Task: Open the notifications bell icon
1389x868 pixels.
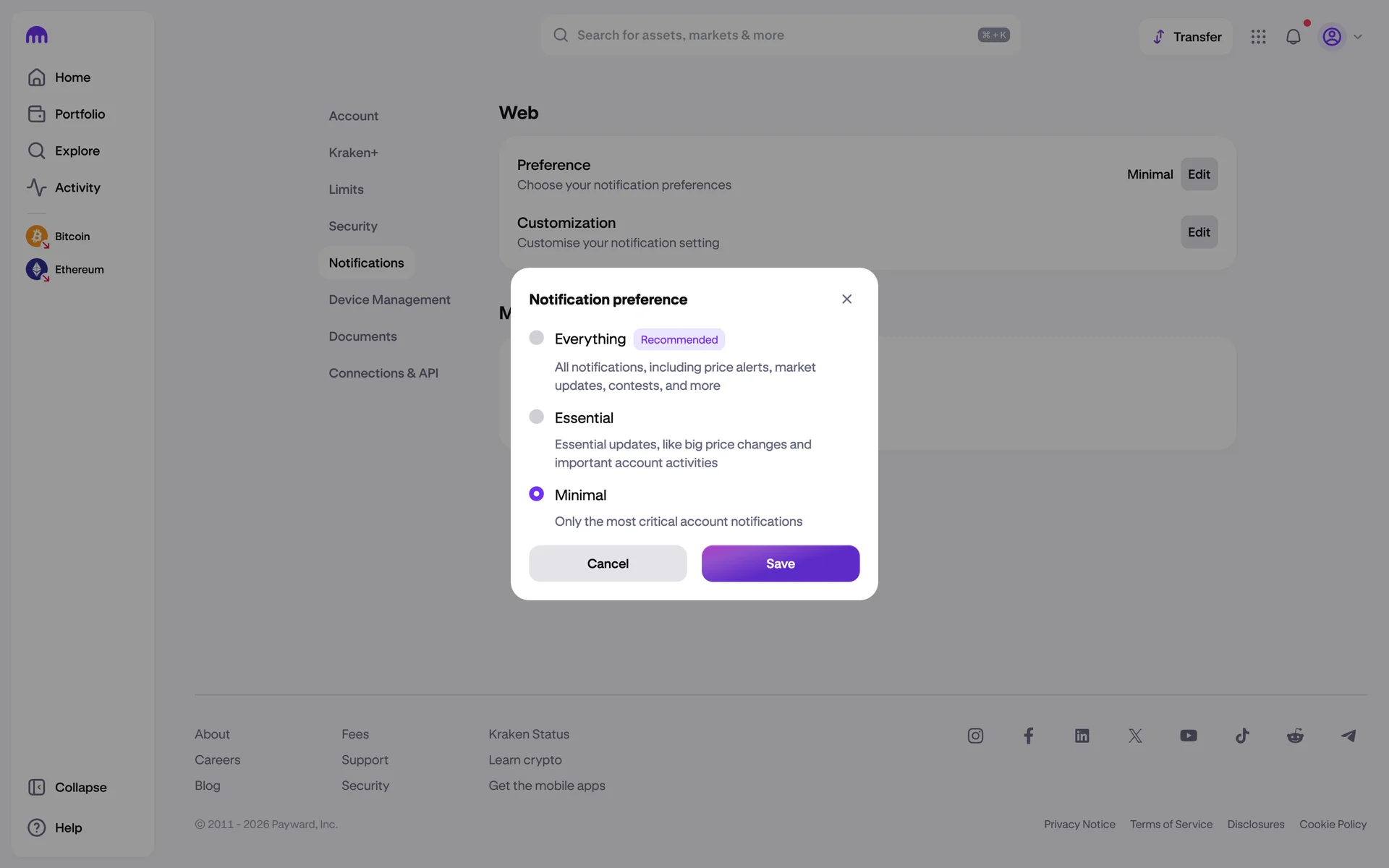Action: point(1293,37)
